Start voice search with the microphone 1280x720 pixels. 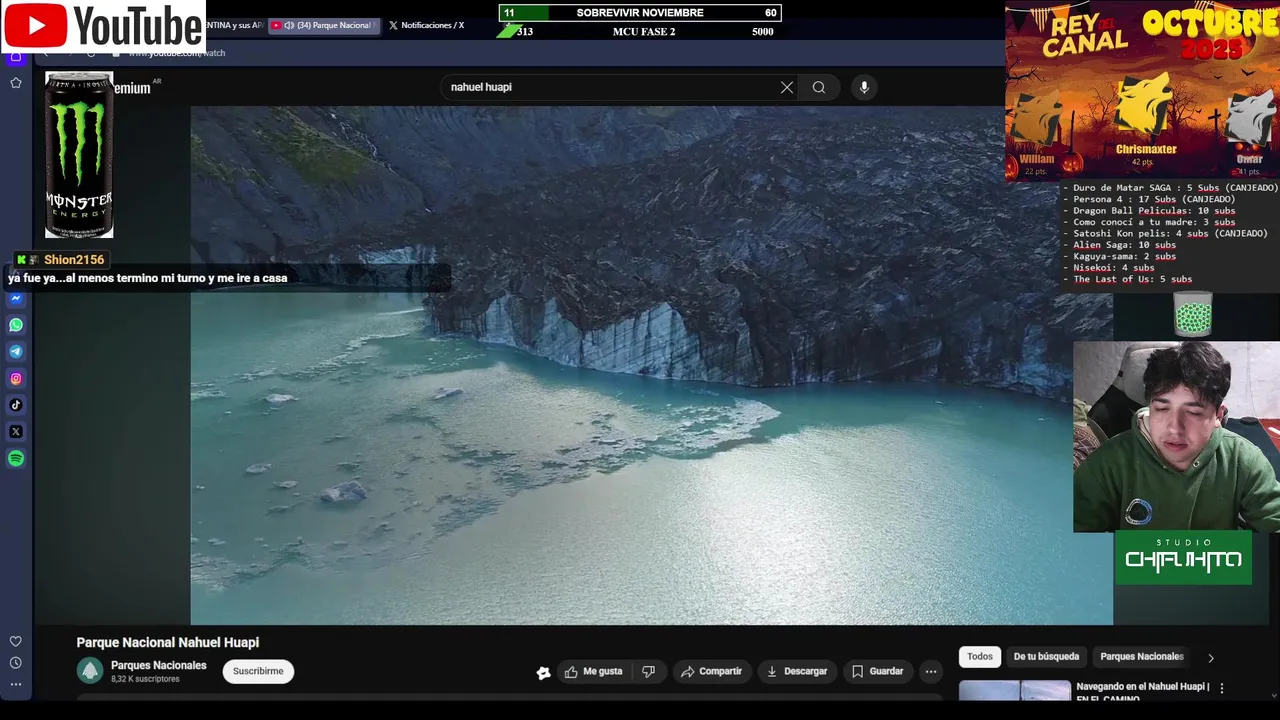click(864, 87)
